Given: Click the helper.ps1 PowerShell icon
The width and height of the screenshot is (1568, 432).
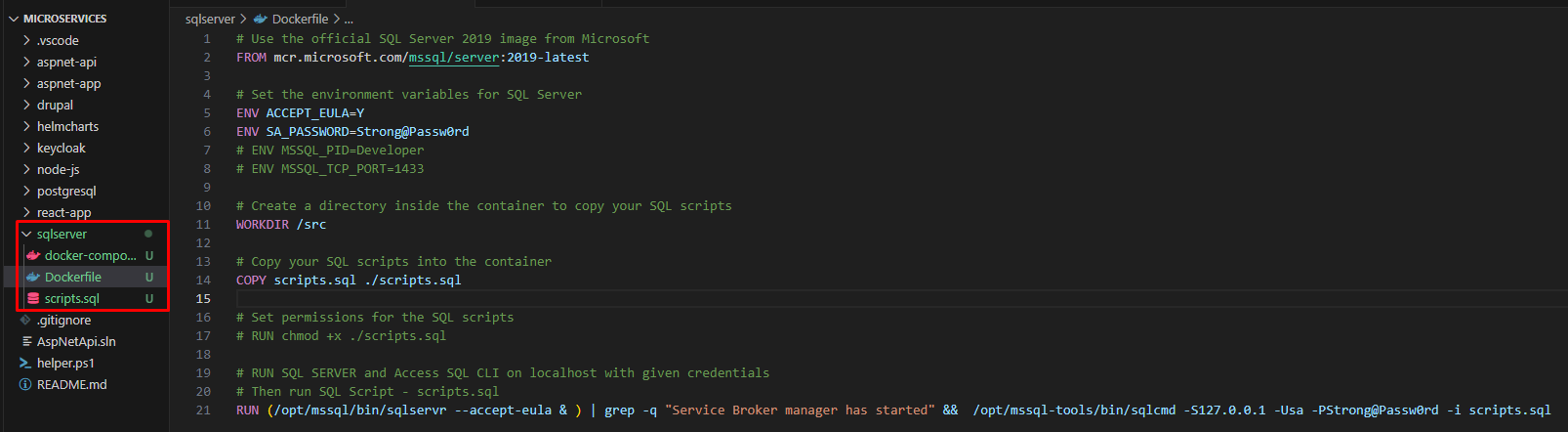Looking at the screenshot, I should coord(25,363).
